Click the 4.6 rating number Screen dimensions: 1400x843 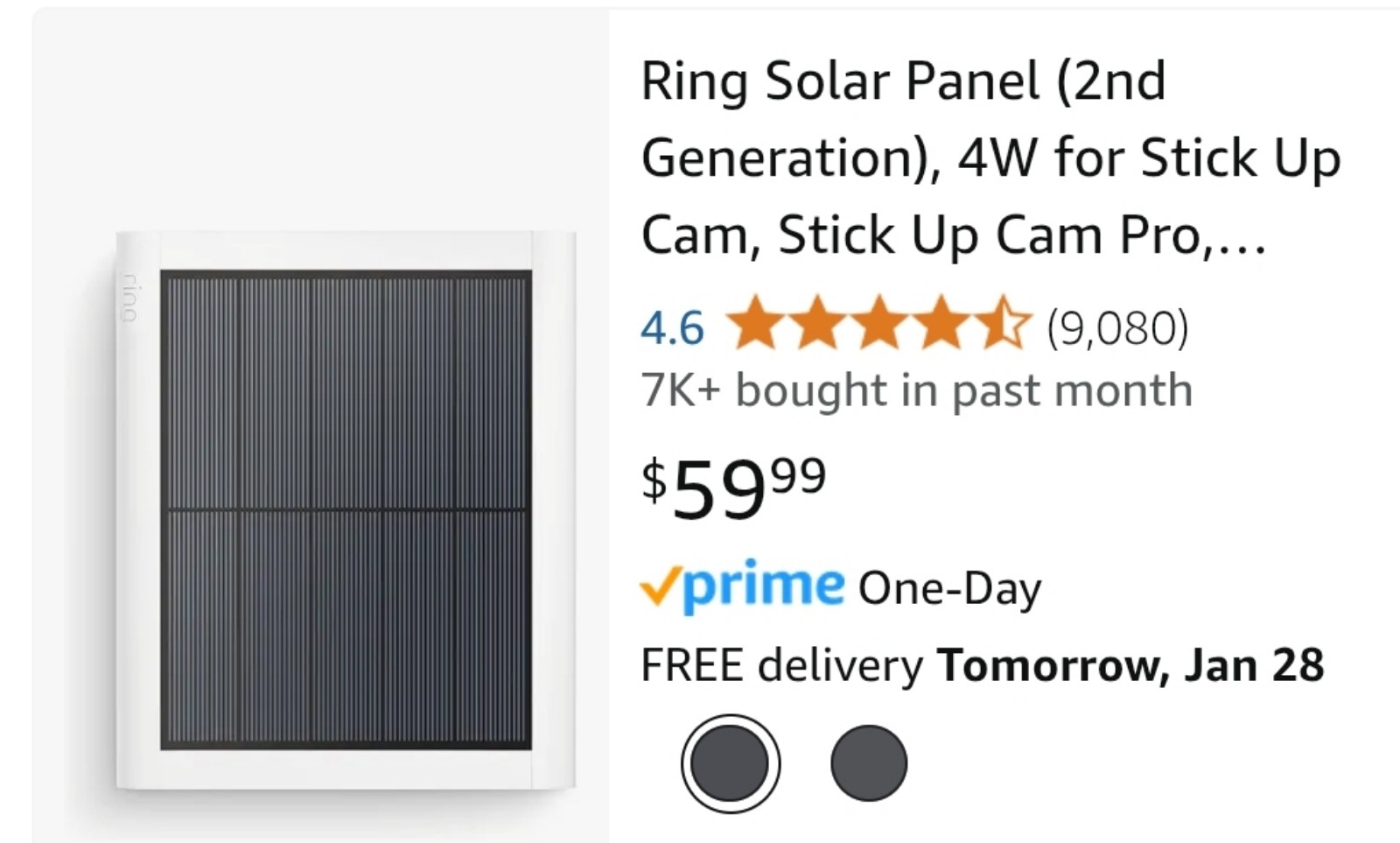click(x=672, y=328)
